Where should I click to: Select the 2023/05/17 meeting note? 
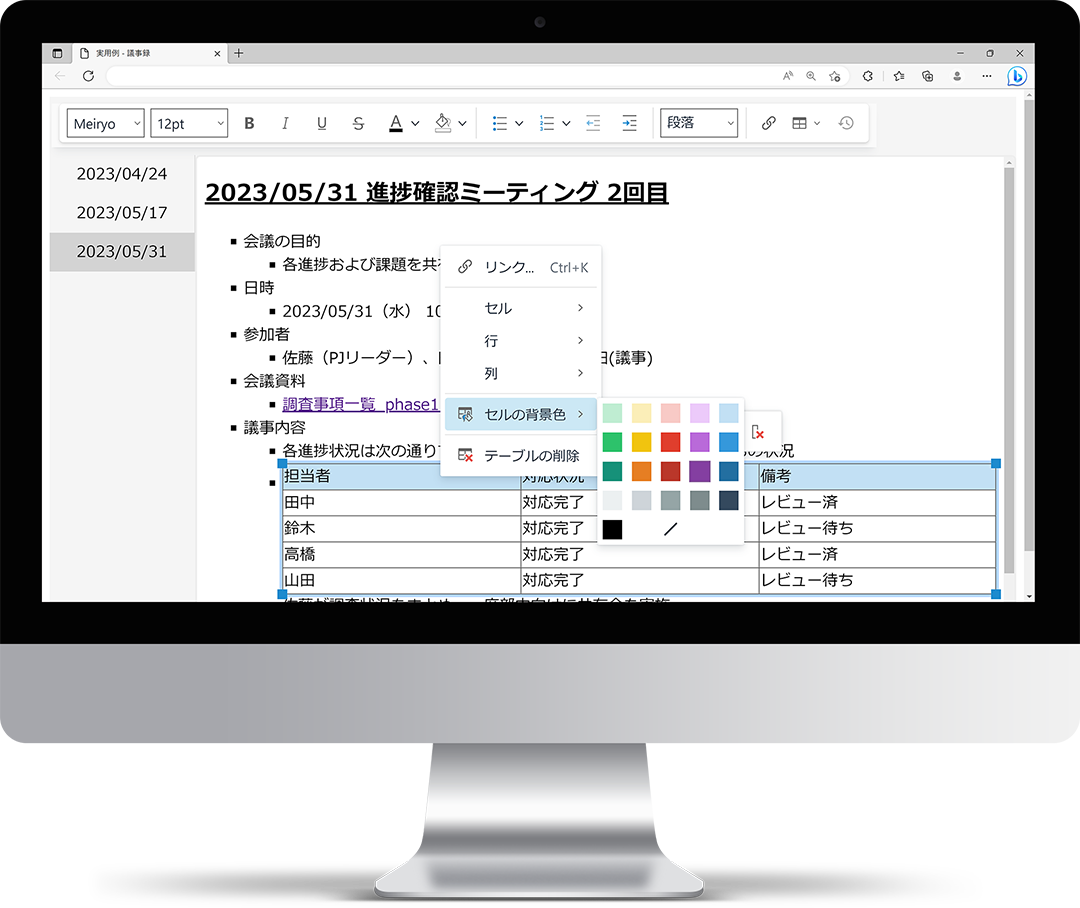tap(122, 213)
